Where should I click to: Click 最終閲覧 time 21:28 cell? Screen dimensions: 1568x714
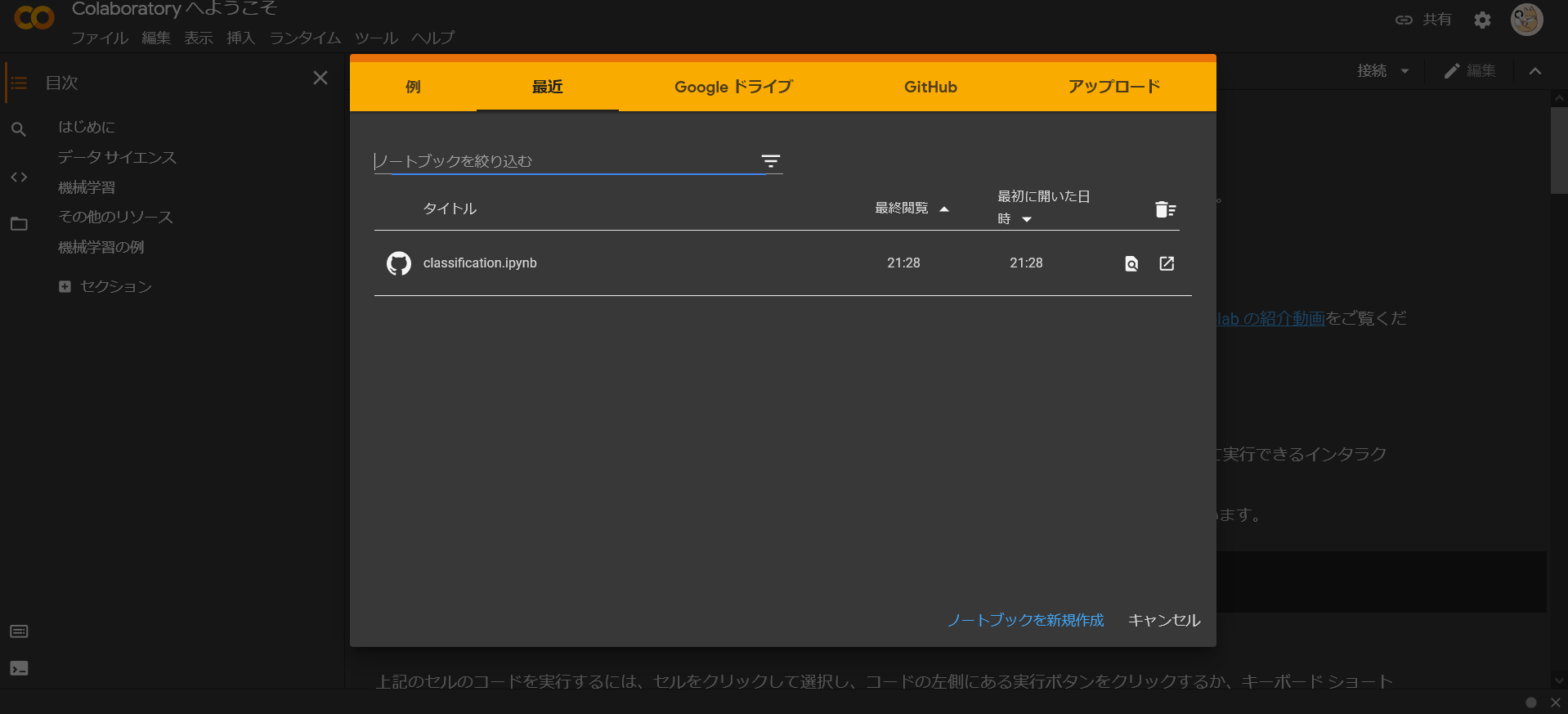pyautogui.click(x=903, y=263)
